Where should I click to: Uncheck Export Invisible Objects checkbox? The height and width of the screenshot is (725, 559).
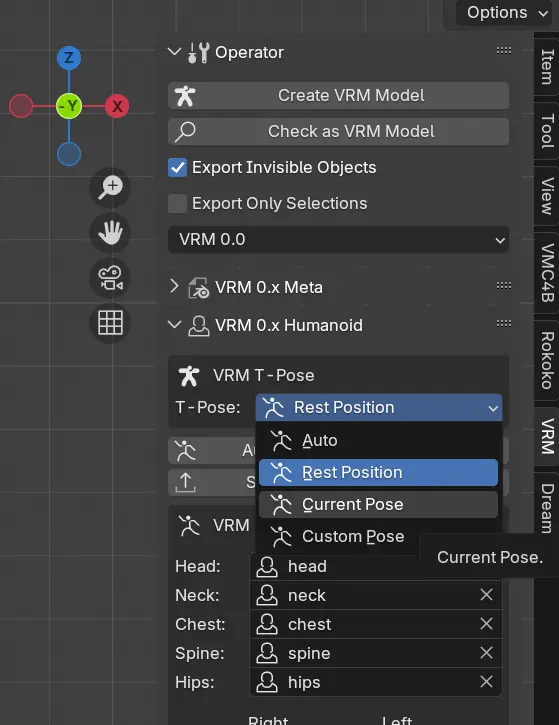tap(178, 167)
